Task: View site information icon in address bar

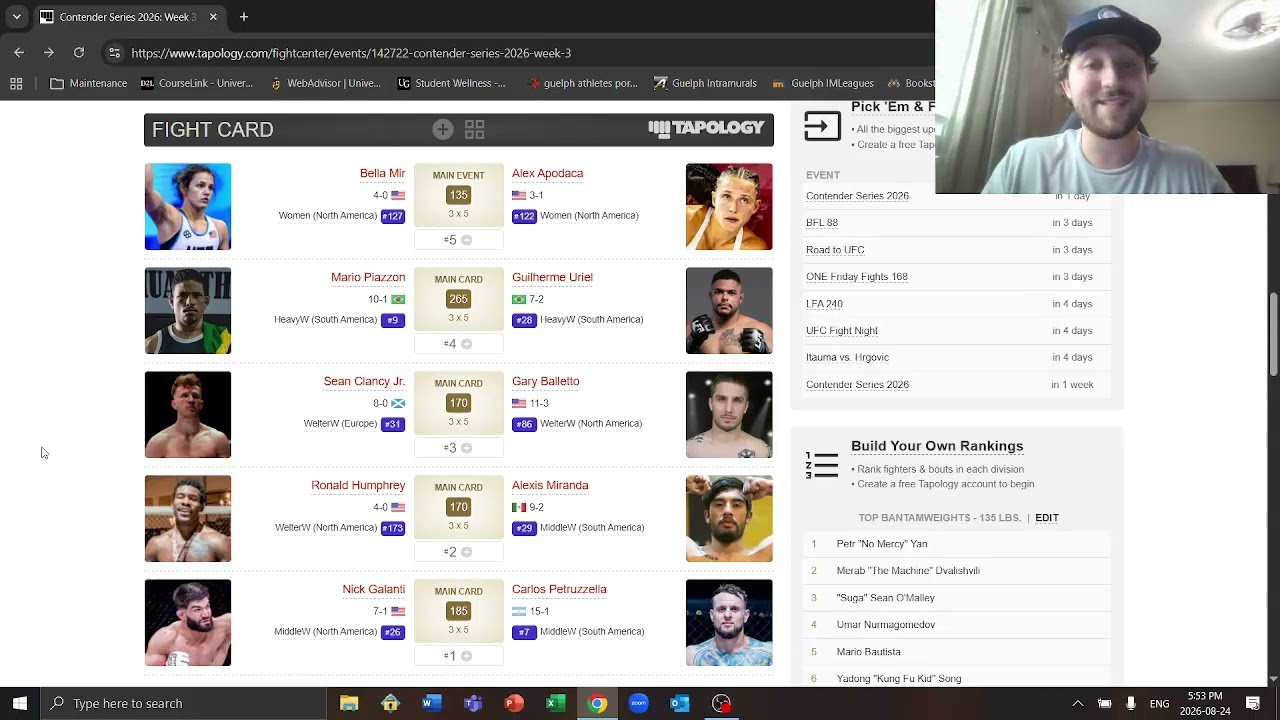Action: pos(115,53)
